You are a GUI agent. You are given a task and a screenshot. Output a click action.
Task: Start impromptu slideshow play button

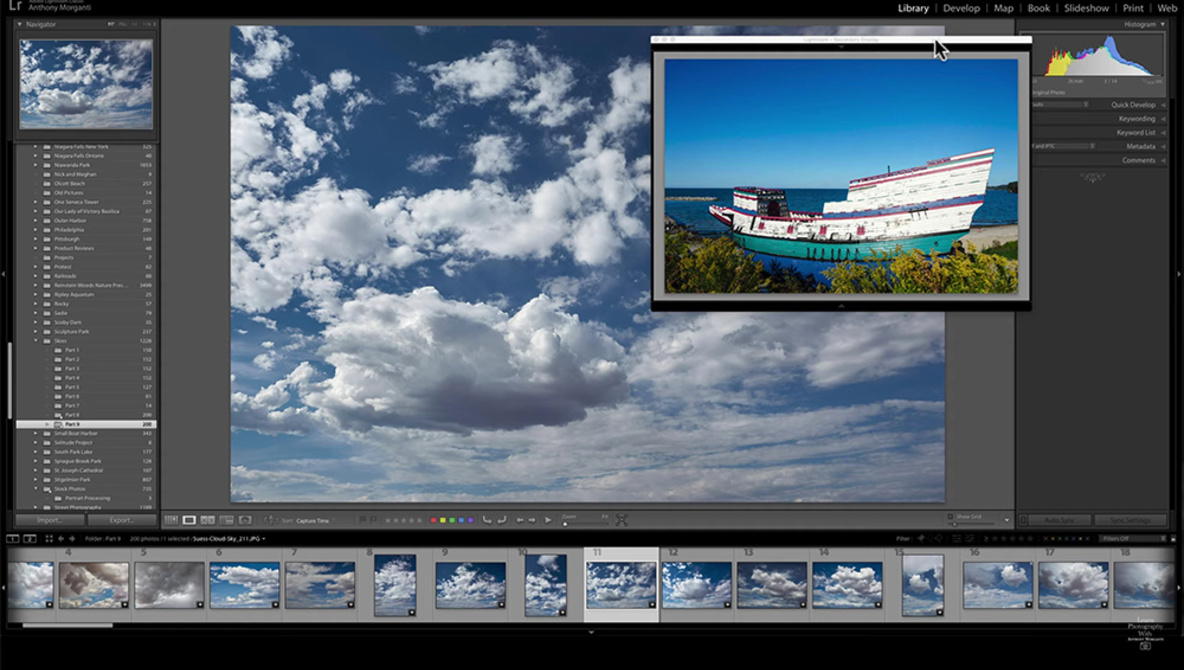click(x=548, y=520)
